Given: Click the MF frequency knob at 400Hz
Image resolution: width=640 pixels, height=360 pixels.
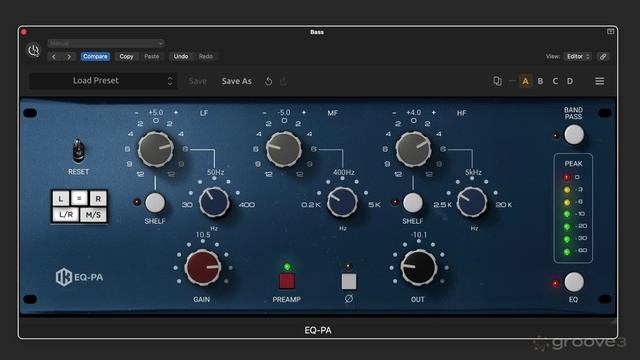Looking at the screenshot, I should click(x=342, y=202).
